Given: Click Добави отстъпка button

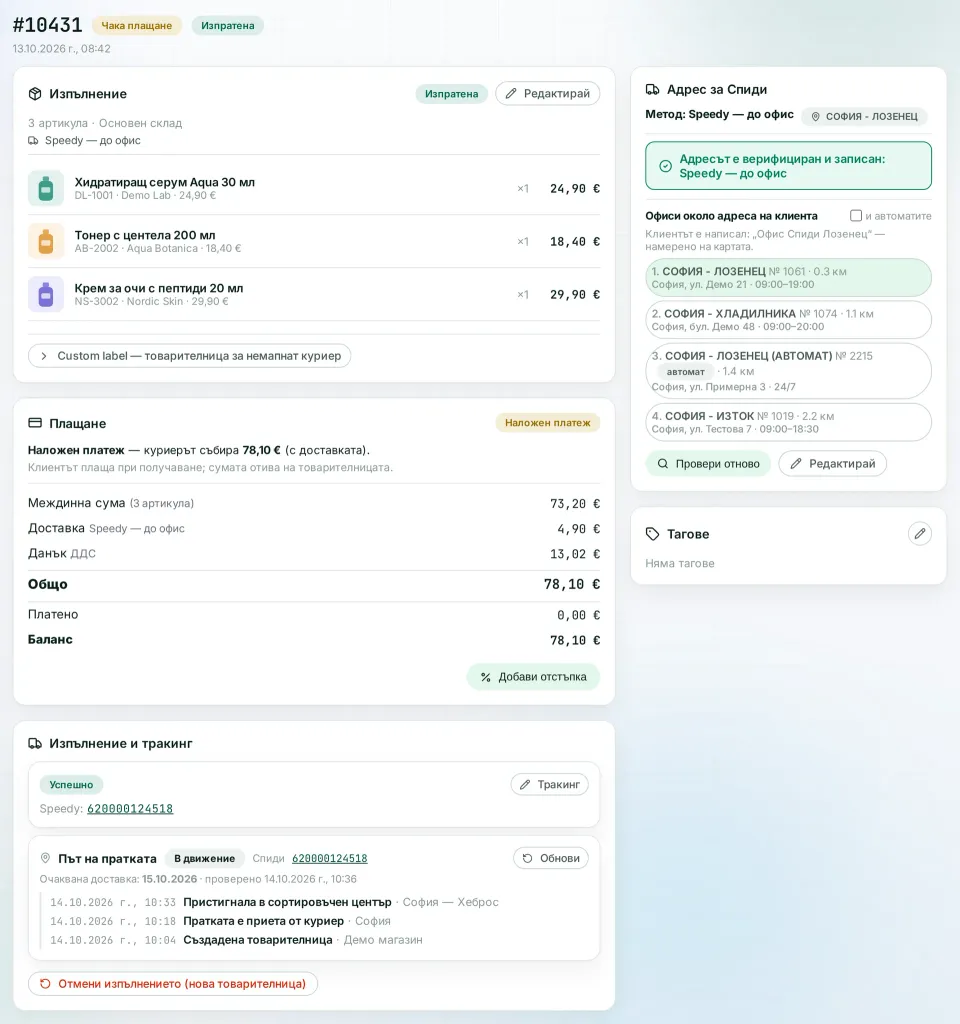Looking at the screenshot, I should pos(533,677).
